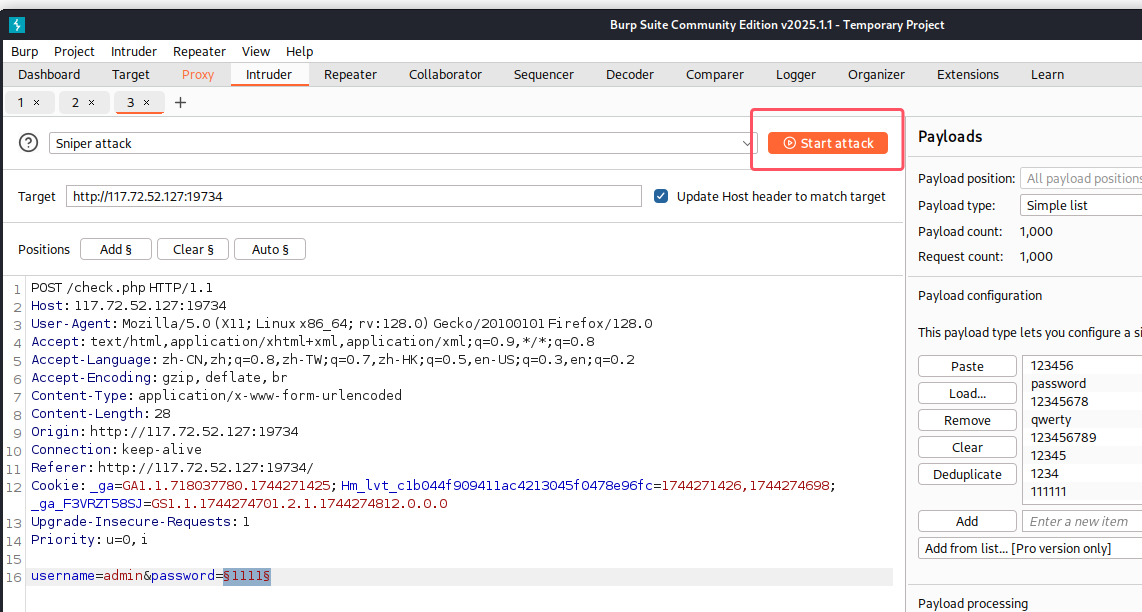Open the Burp menu
The height and width of the screenshot is (612, 1142).
25,52
